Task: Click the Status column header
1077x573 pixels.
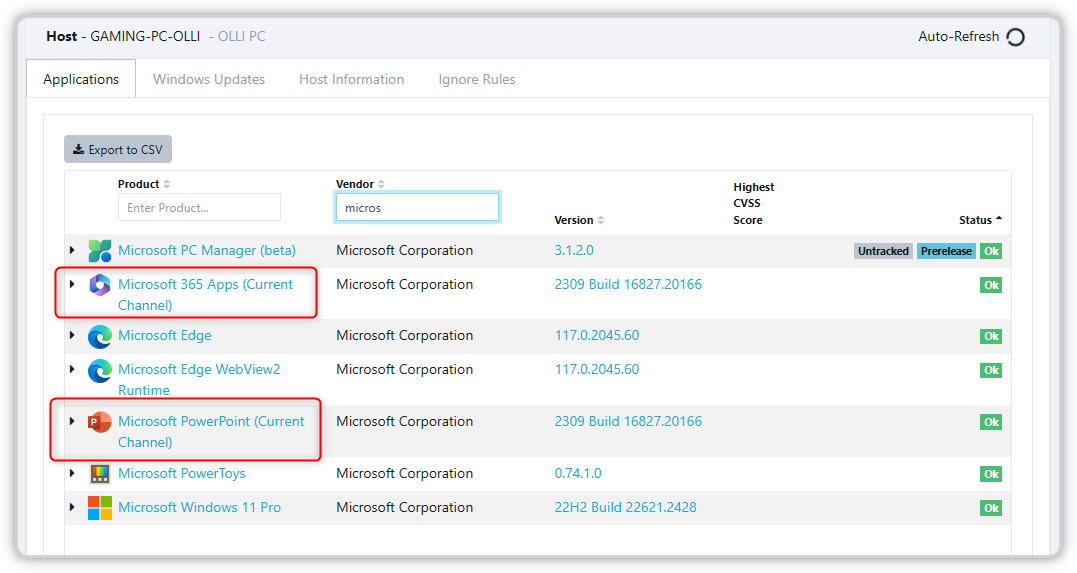Action: (975, 220)
